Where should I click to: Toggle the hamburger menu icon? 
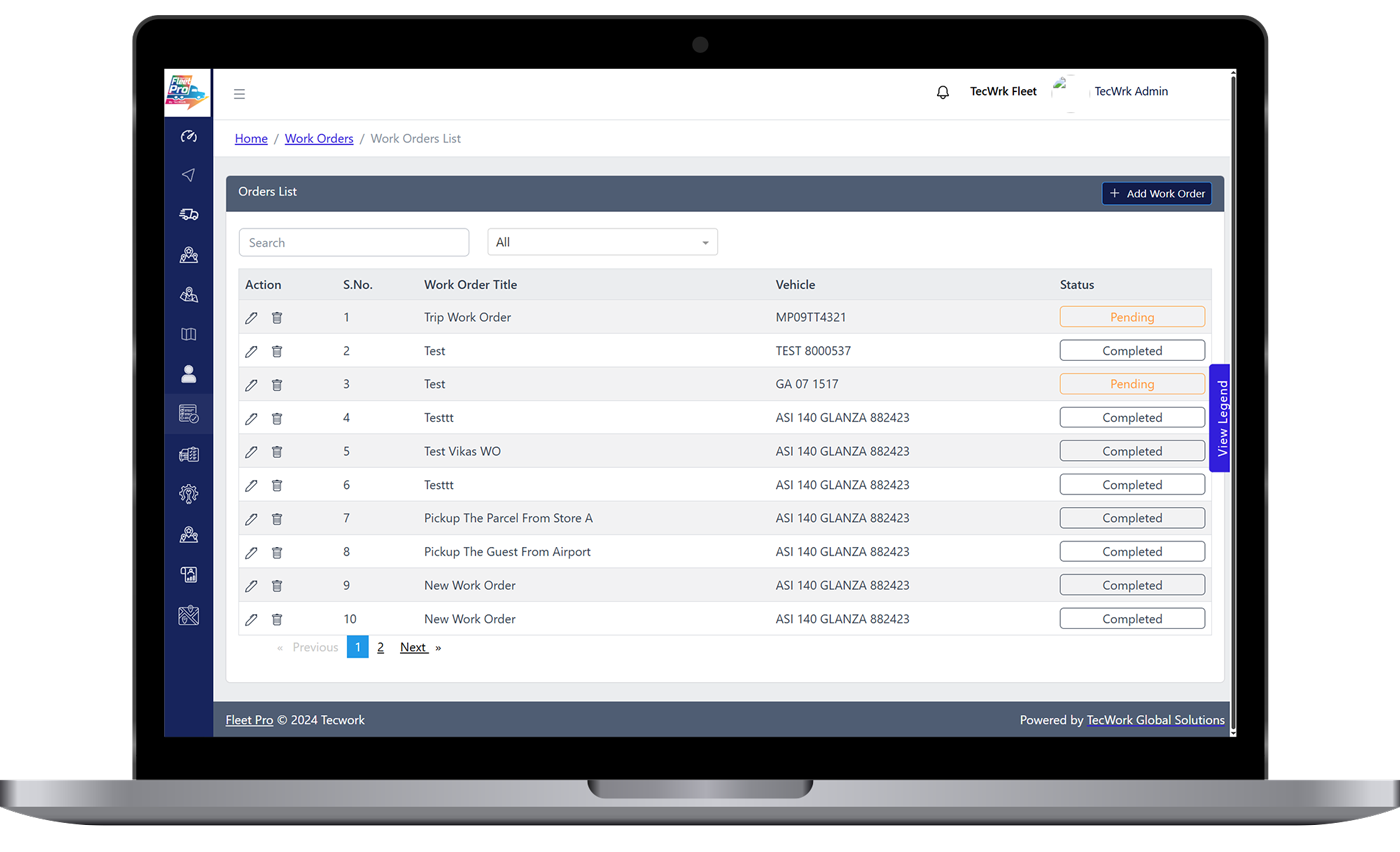[240, 94]
